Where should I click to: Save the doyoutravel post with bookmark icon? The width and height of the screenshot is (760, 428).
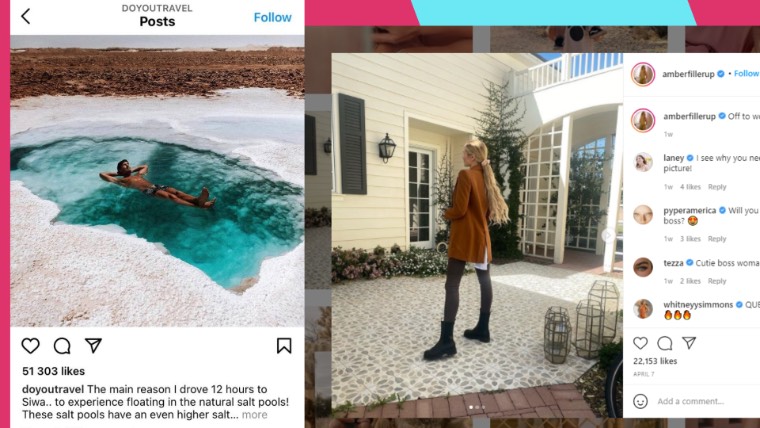click(284, 346)
